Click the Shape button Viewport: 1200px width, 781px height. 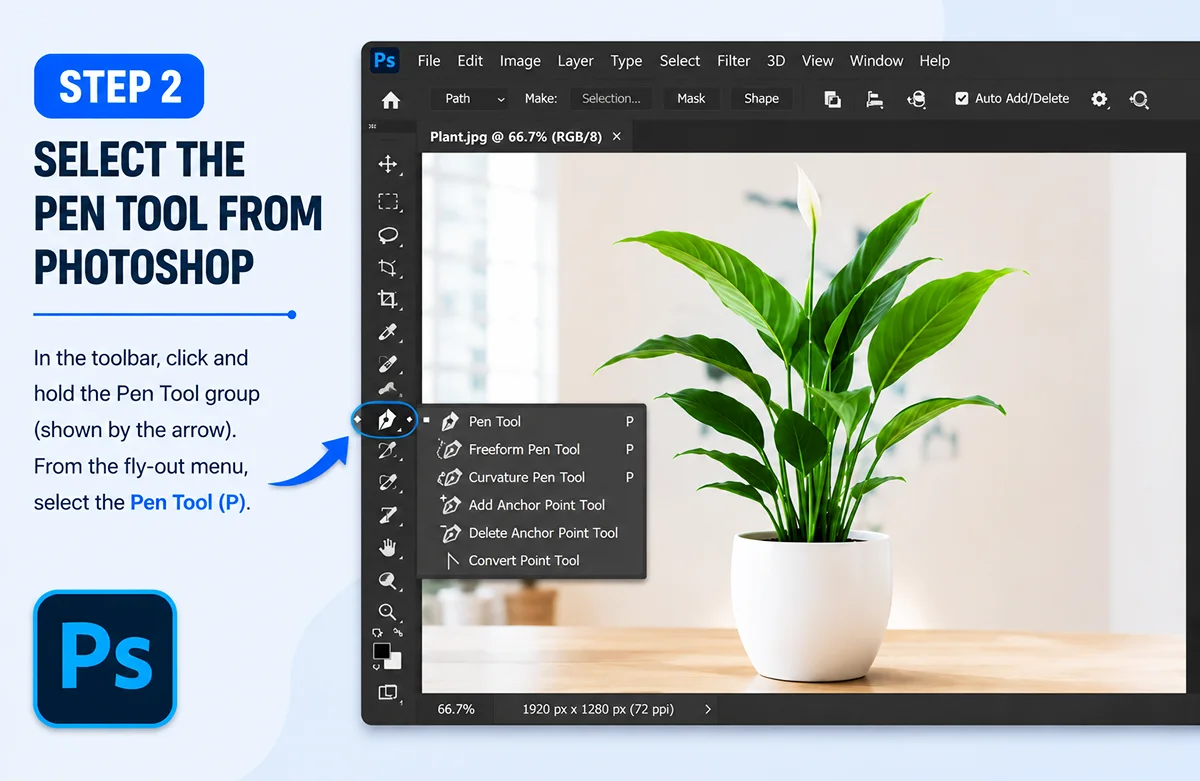coord(761,98)
